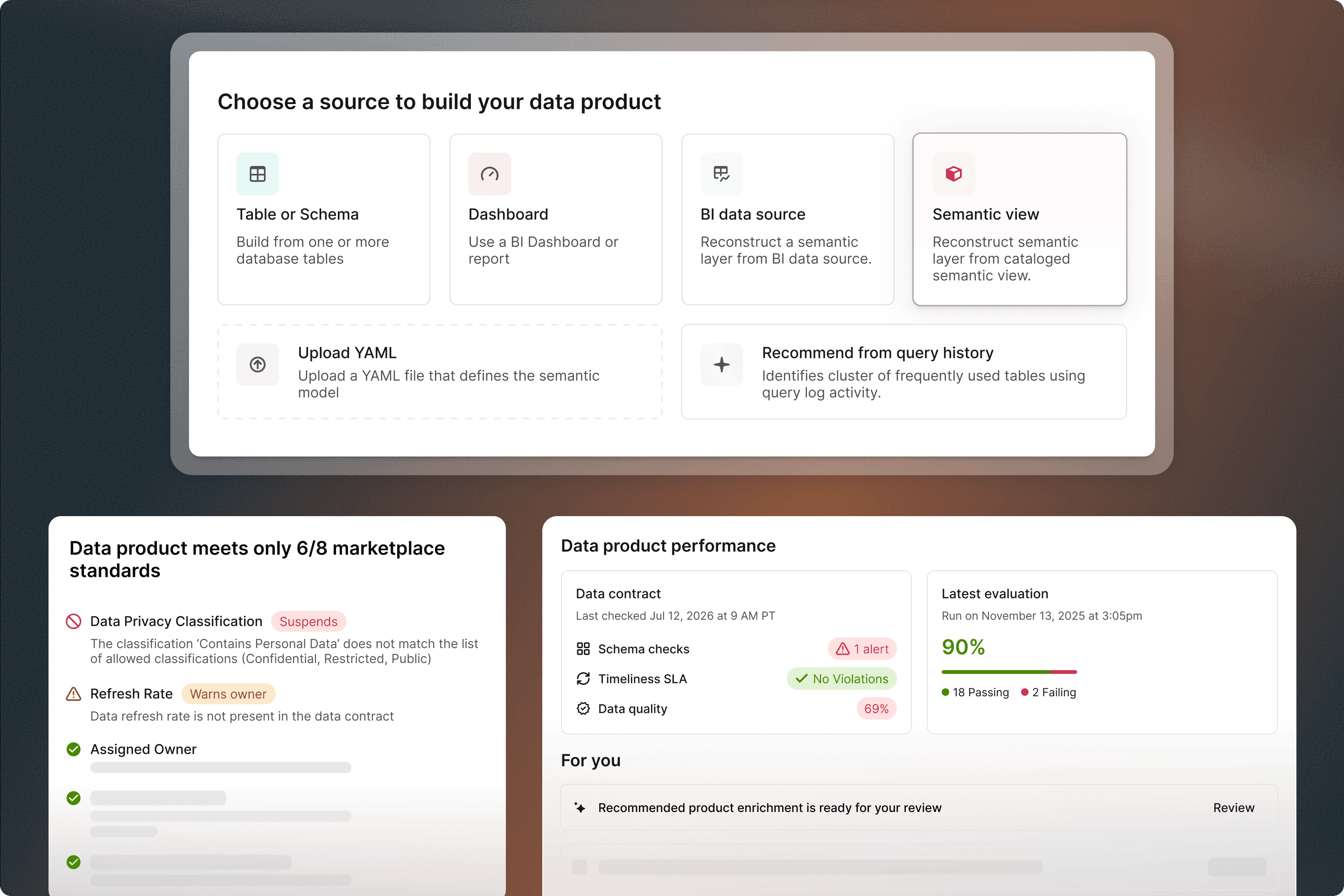Click the 18 Passing legend item
This screenshot has height=896, width=1344.
(x=975, y=692)
